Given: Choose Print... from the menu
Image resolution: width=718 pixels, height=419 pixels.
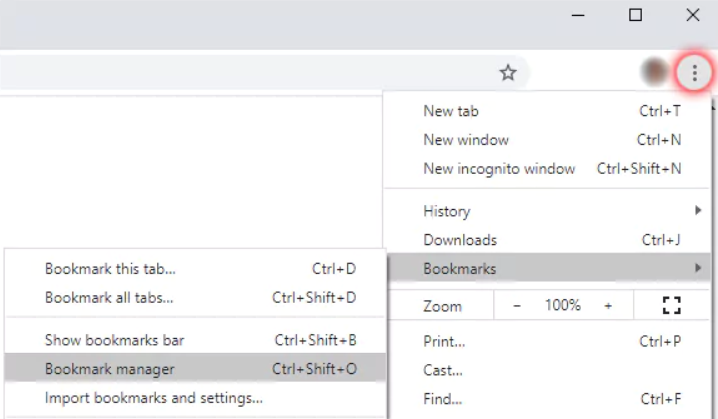Looking at the screenshot, I should [x=547, y=342].
